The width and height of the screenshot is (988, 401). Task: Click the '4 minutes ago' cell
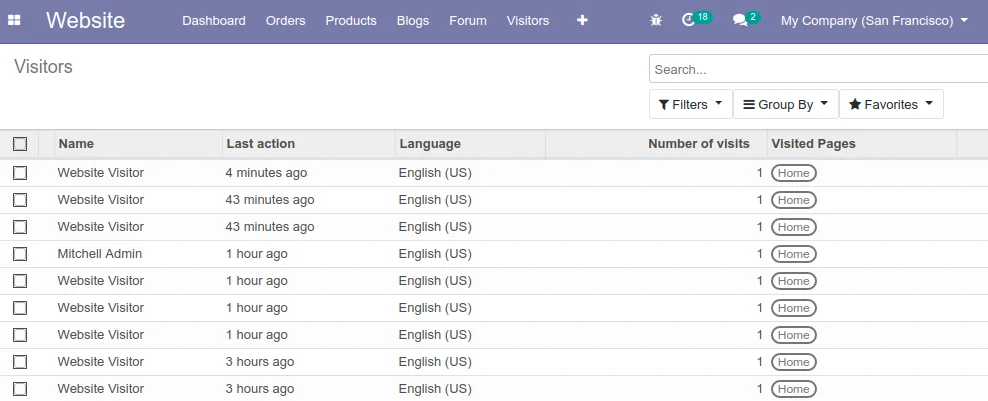pos(266,173)
